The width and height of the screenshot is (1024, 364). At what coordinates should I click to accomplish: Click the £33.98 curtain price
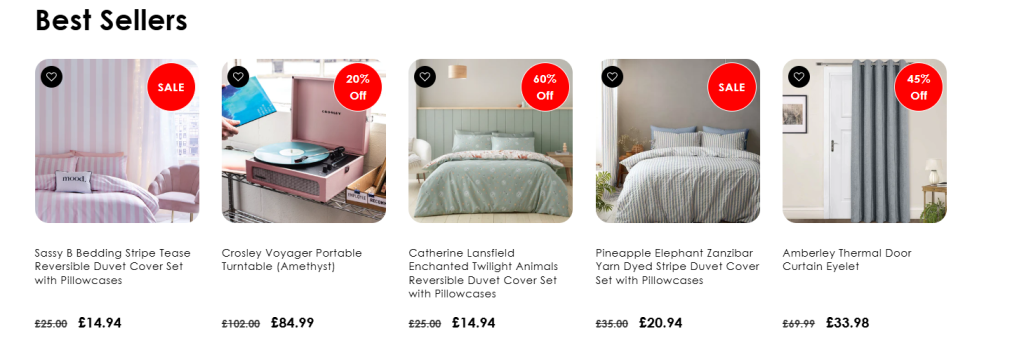tap(848, 323)
